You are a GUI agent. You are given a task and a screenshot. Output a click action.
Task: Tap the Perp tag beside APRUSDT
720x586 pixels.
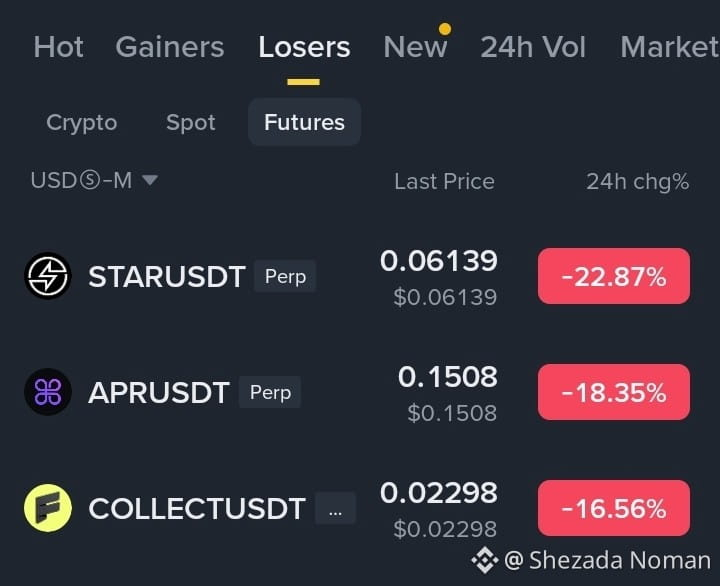[270, 392]
